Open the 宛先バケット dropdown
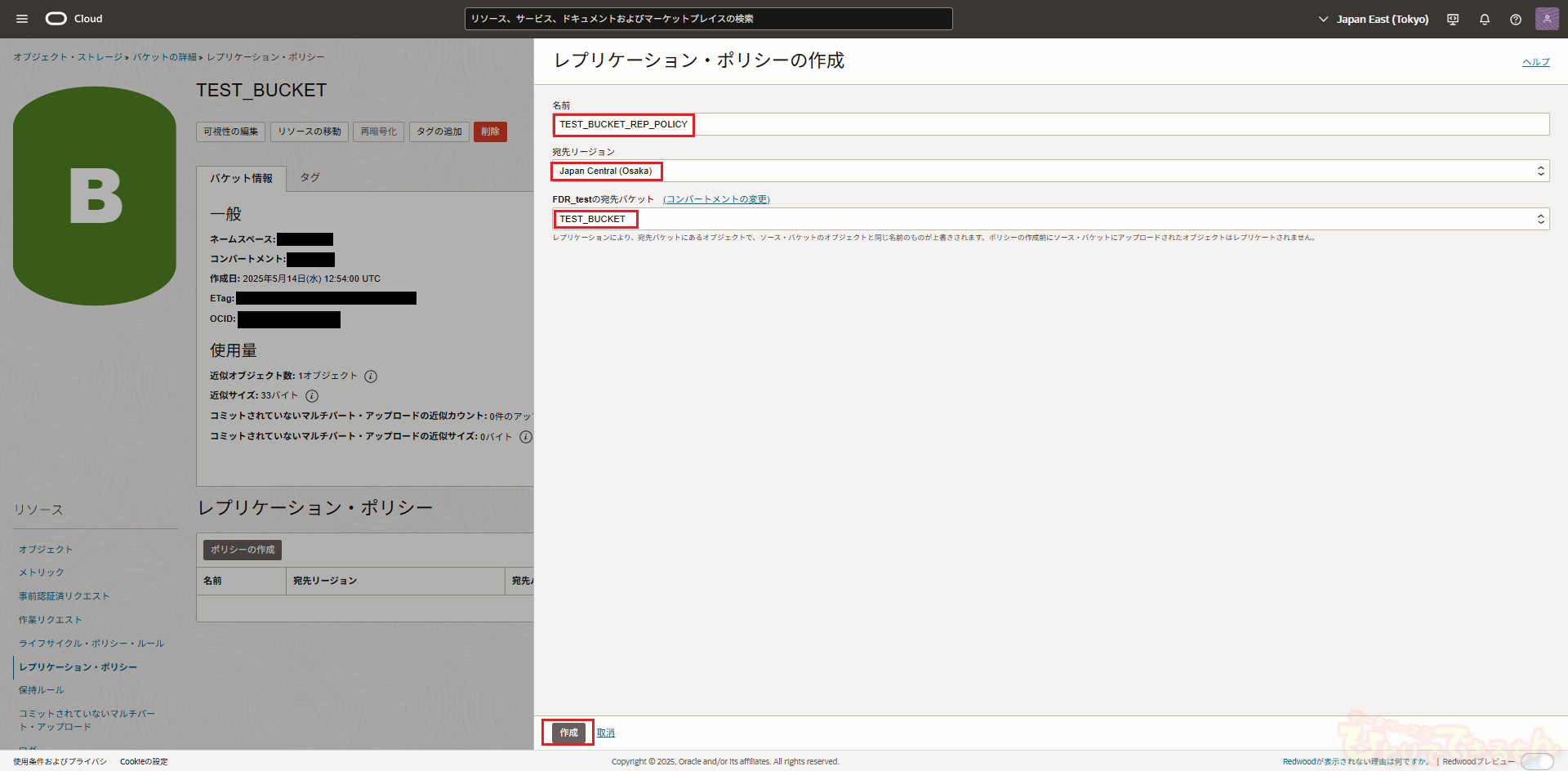 pyautogui.click(x=1050, y=219)
